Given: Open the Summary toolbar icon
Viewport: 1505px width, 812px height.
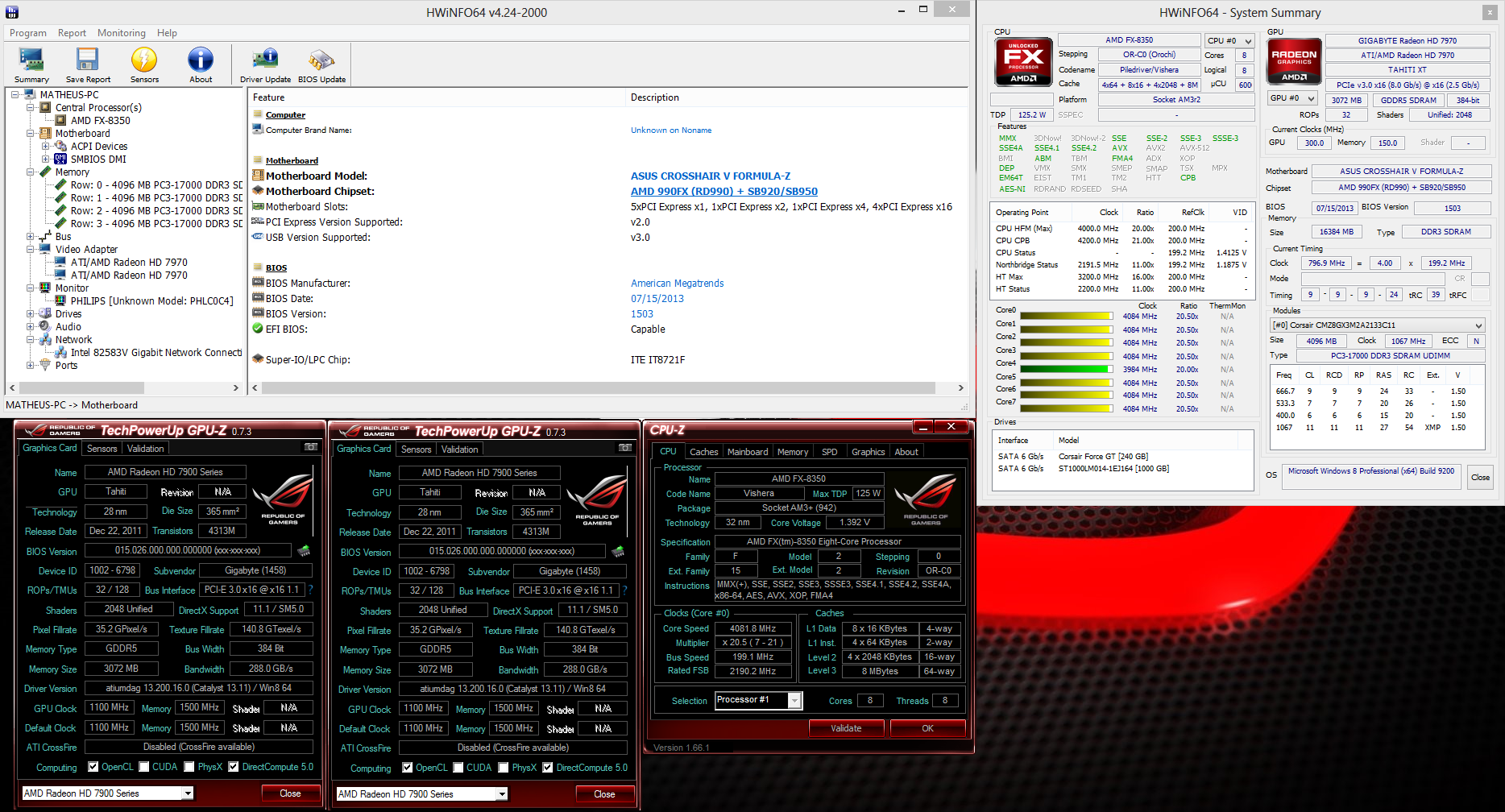Looking at the screenshot, I should (31, 64).
